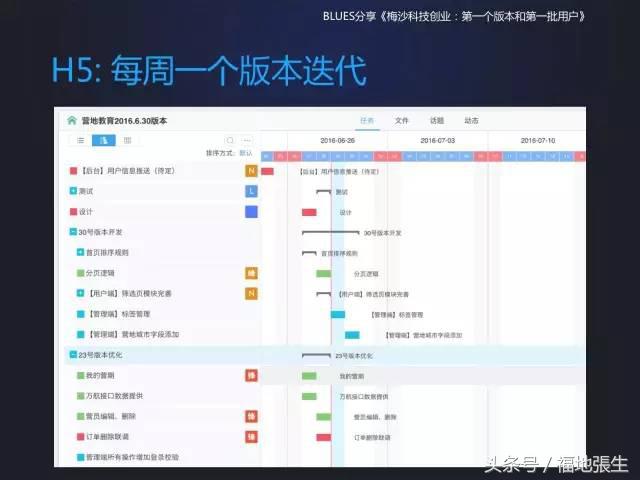
Task: Collapse the 30号版本开发 group
Action: 73,231
